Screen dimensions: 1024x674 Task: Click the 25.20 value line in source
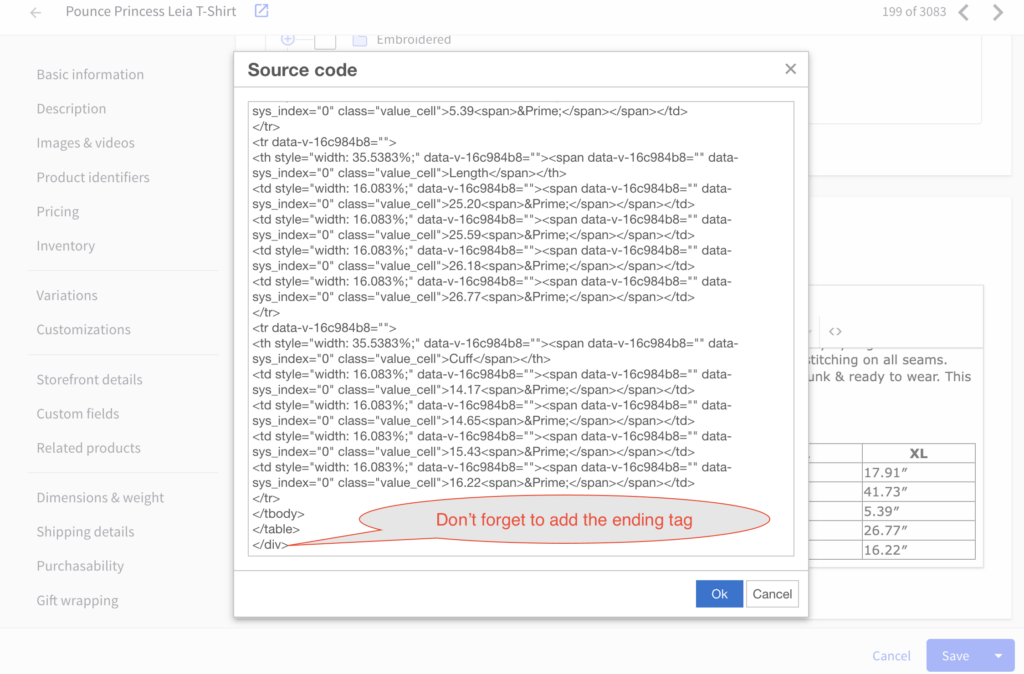point(473,204)
